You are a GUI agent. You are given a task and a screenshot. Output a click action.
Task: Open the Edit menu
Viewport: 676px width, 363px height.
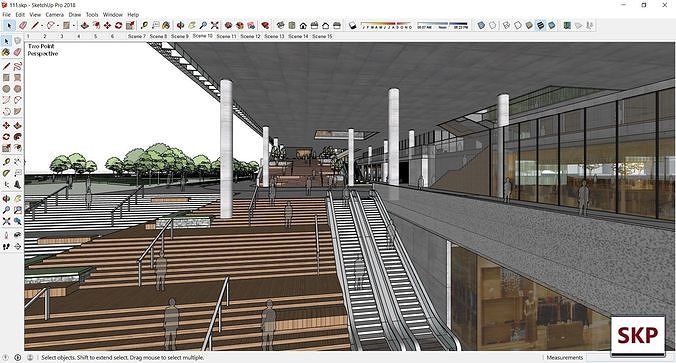pyautogui.click(x=20, y=15)
